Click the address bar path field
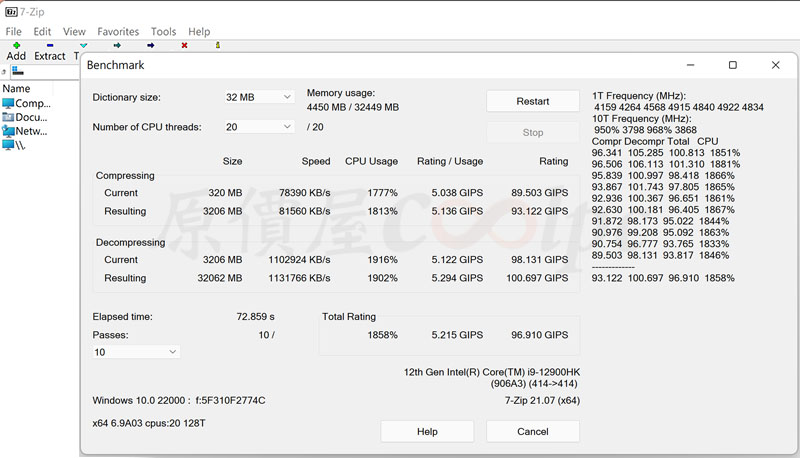The height and width of the screenshot is (458, 800). click(x=44, y=71)
